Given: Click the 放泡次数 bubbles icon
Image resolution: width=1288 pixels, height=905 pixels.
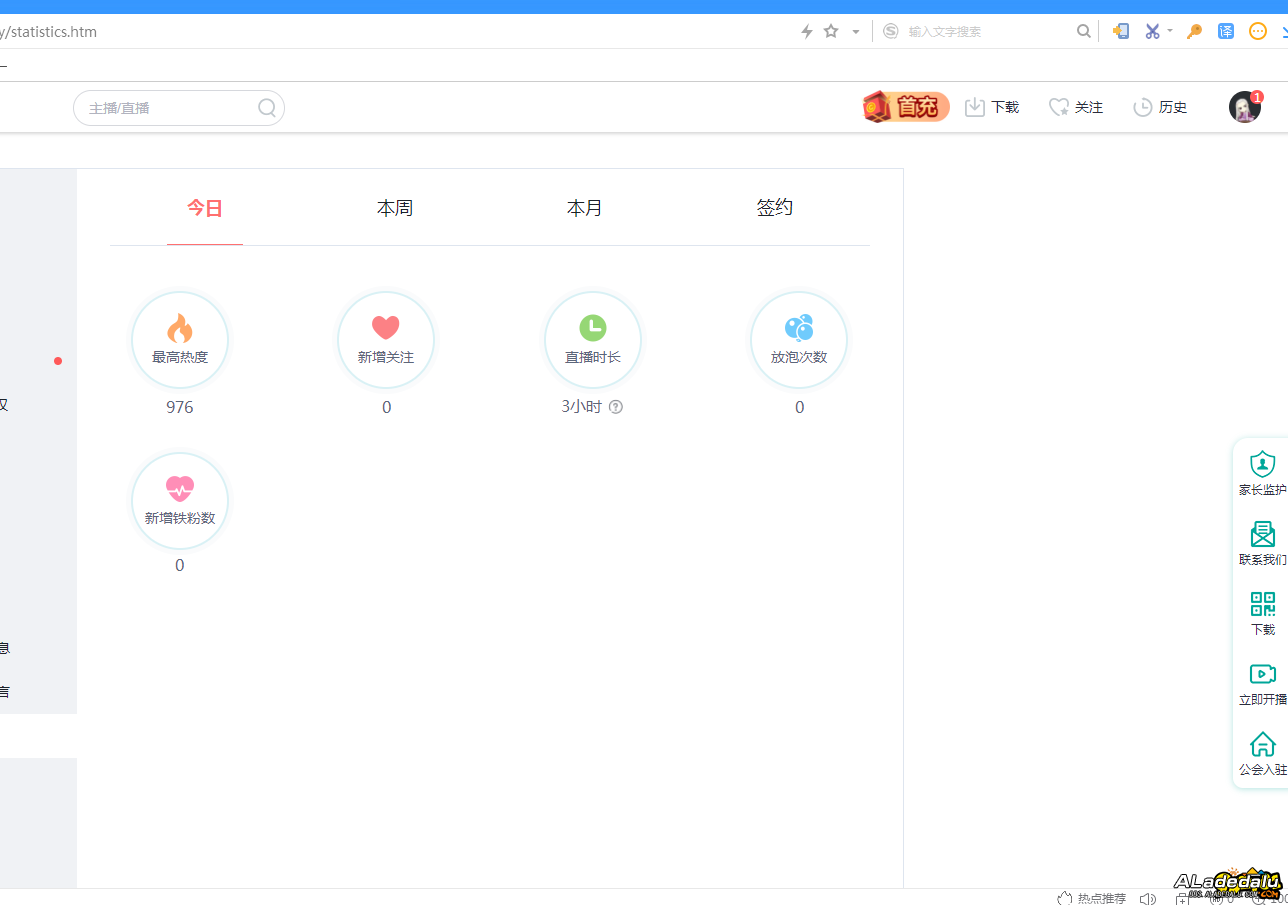Looking at the screenshot, I should tap(799, 328).
